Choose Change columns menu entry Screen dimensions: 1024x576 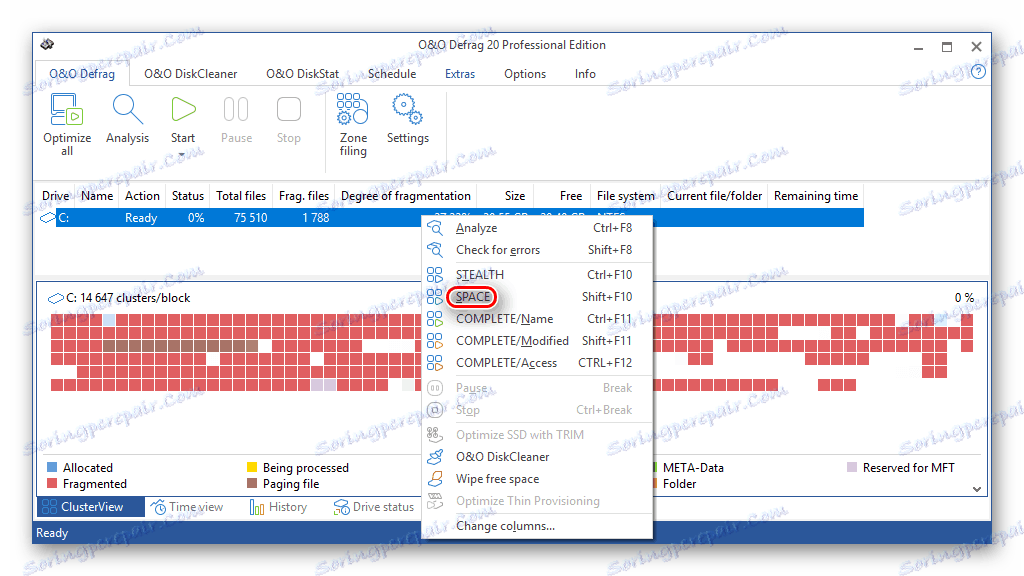(x=537, y=526)
